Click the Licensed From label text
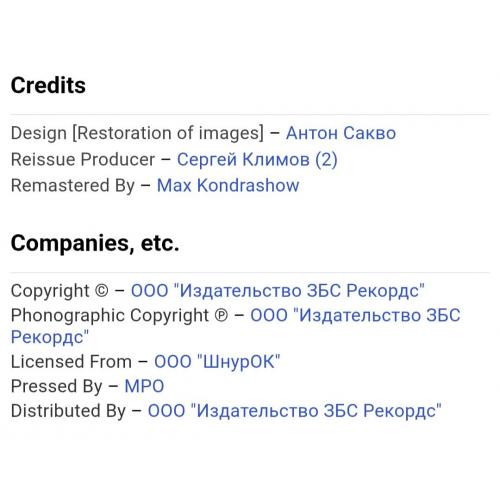500x500 pixels. coord(71,362)
